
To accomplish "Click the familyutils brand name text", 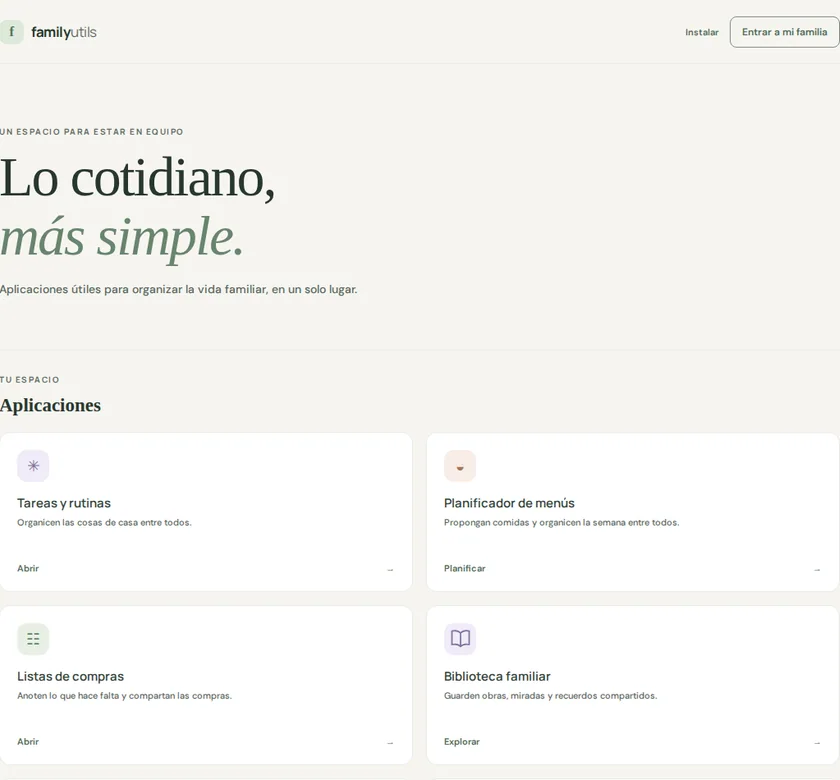I will 64,32.
